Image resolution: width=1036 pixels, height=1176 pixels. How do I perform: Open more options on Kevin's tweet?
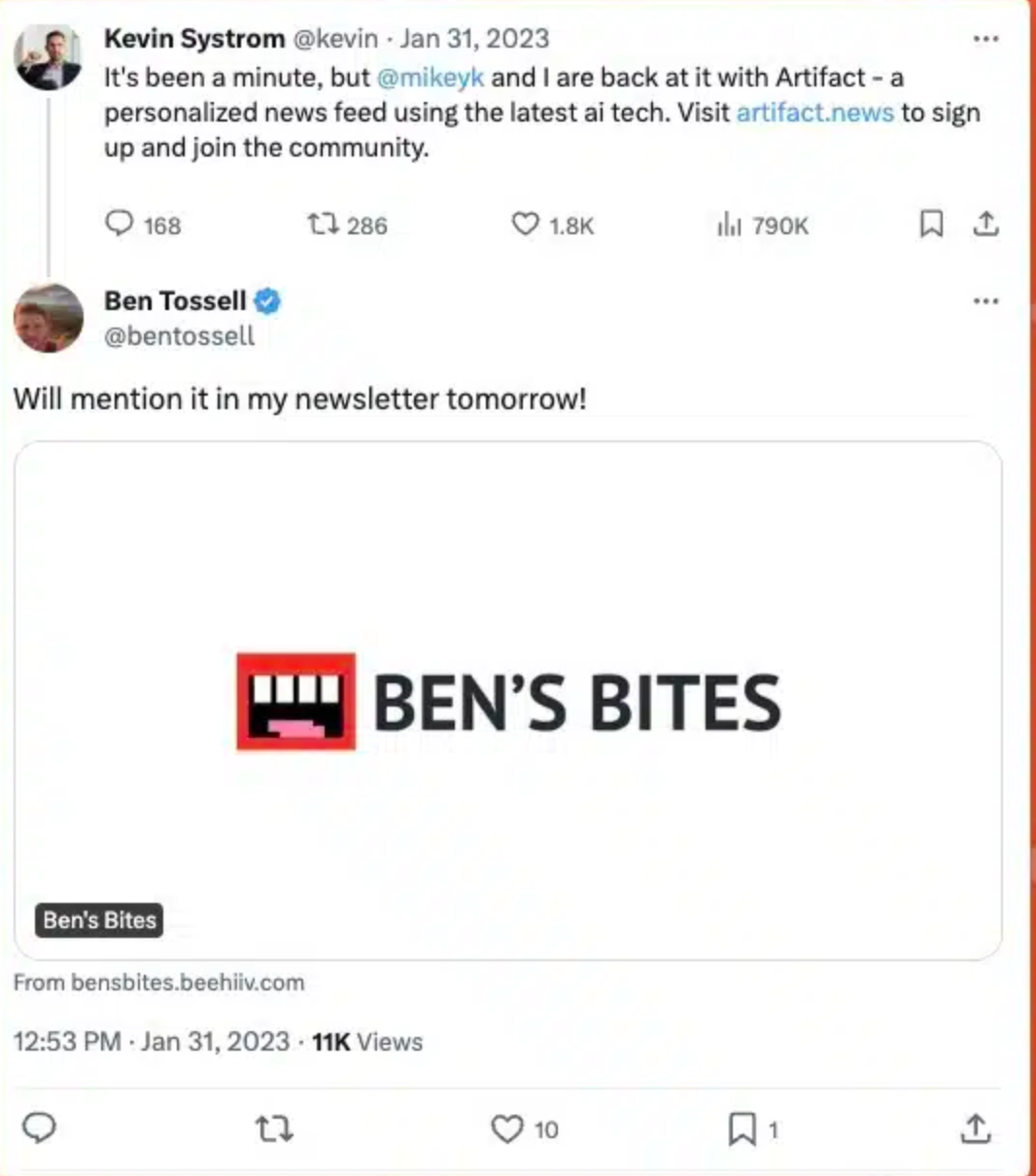(985, 39)
